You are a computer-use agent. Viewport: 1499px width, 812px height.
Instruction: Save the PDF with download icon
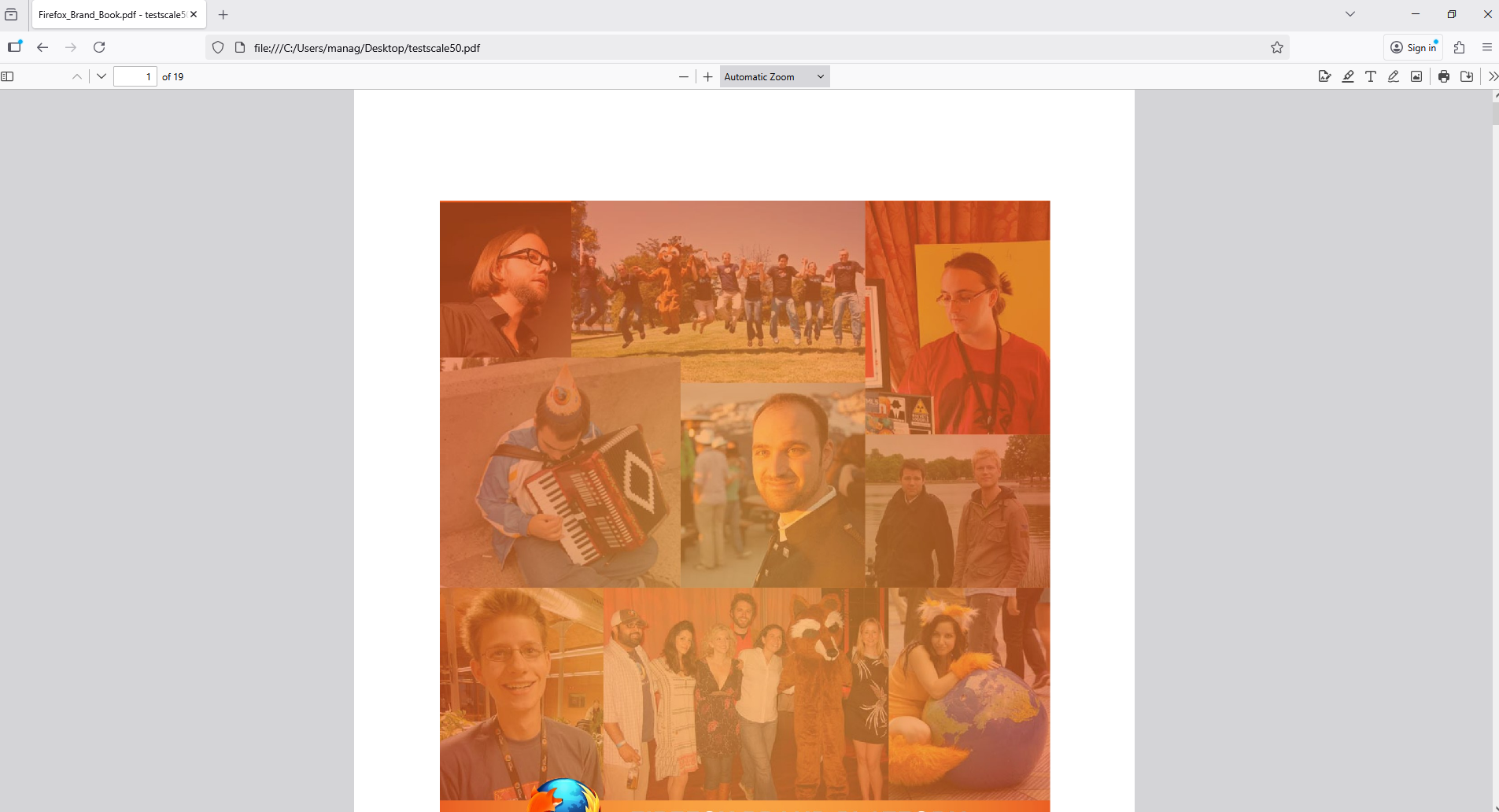click(x=1467, y=76)
